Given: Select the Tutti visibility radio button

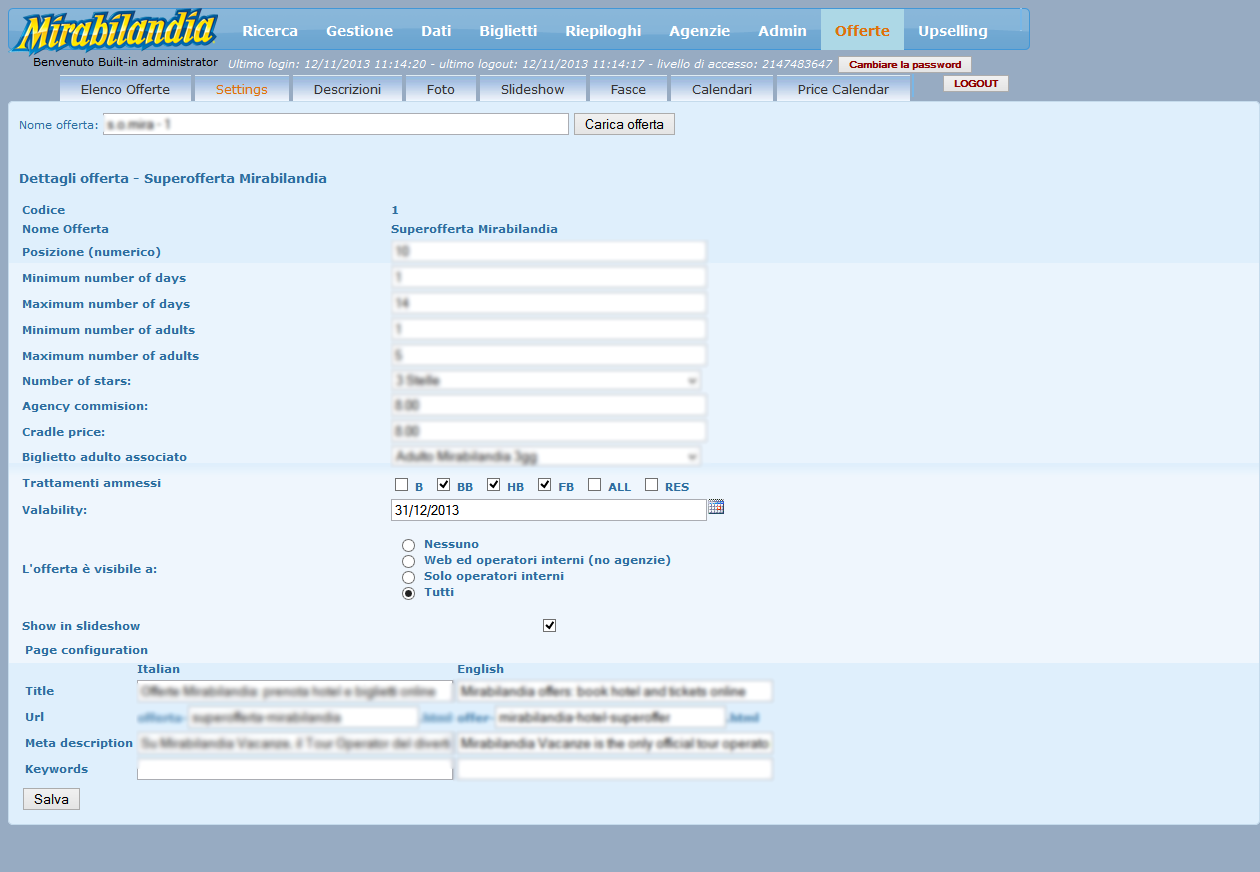Looking at the screenshot, I should [x=408, y=593].
